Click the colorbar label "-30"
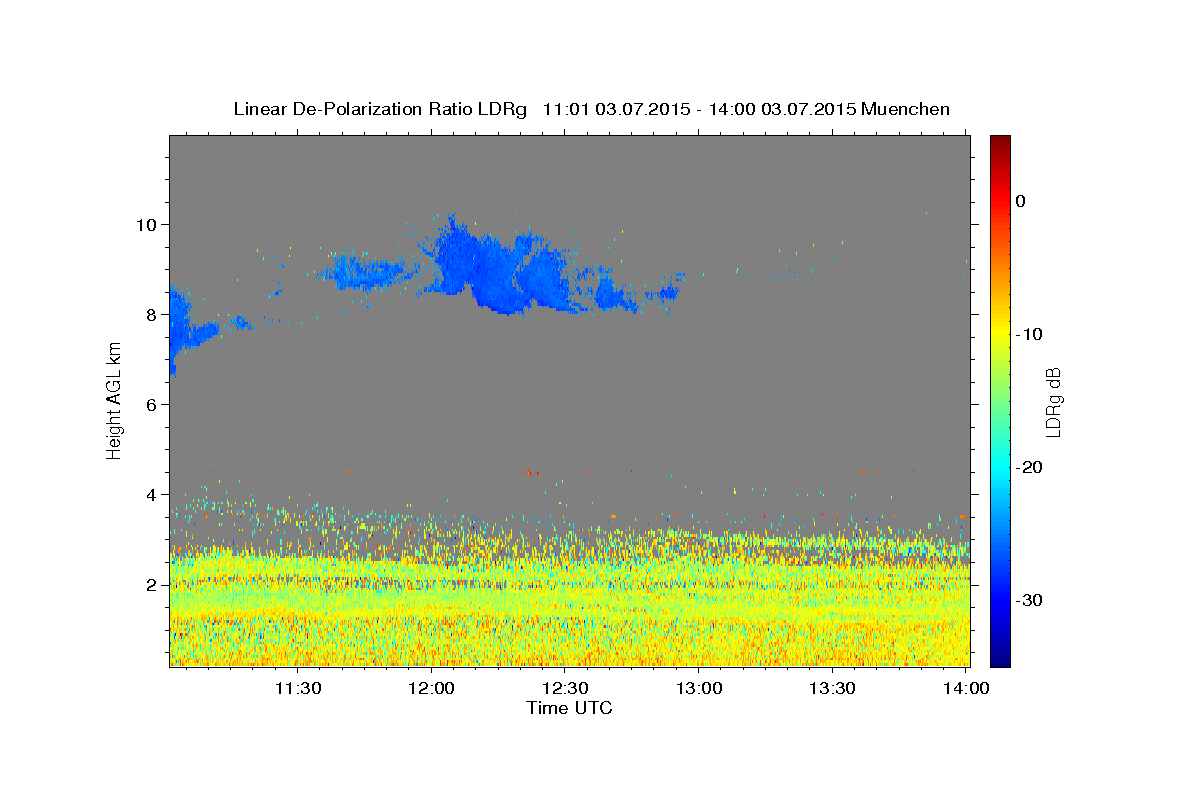Viewport: 1200px width, 800px height. [1029, 600]
